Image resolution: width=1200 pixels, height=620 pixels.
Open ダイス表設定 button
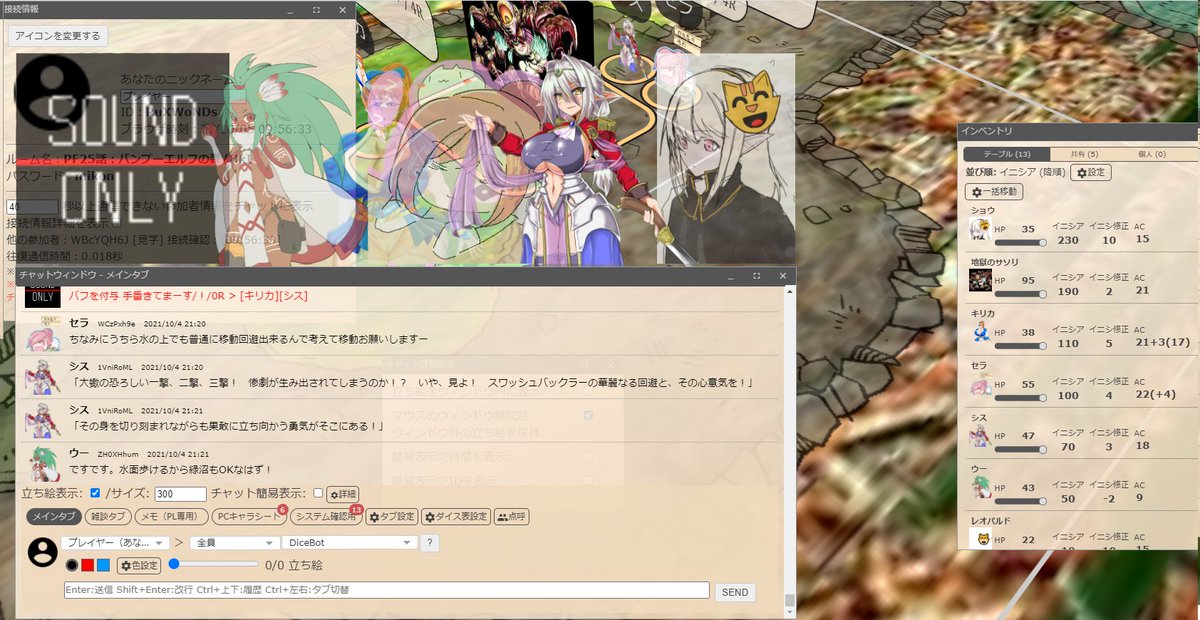point(456,516)
